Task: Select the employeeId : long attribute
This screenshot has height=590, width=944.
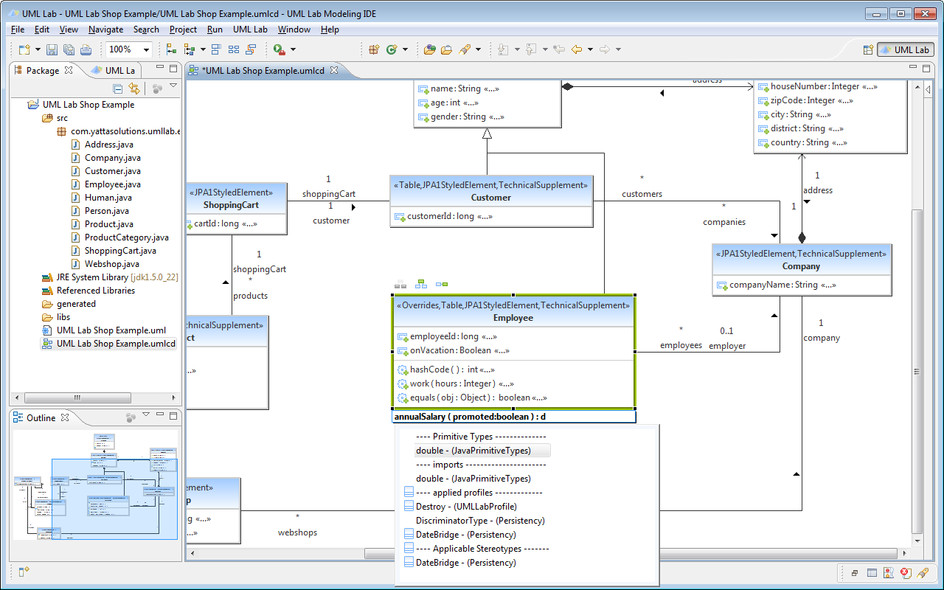Action: click(447, 337)
